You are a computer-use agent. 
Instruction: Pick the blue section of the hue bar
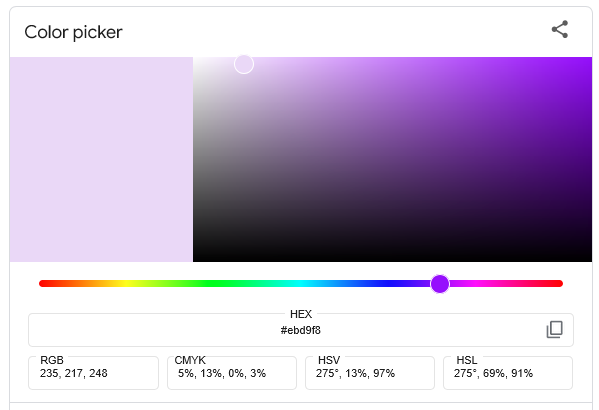(x=388, y=284)
